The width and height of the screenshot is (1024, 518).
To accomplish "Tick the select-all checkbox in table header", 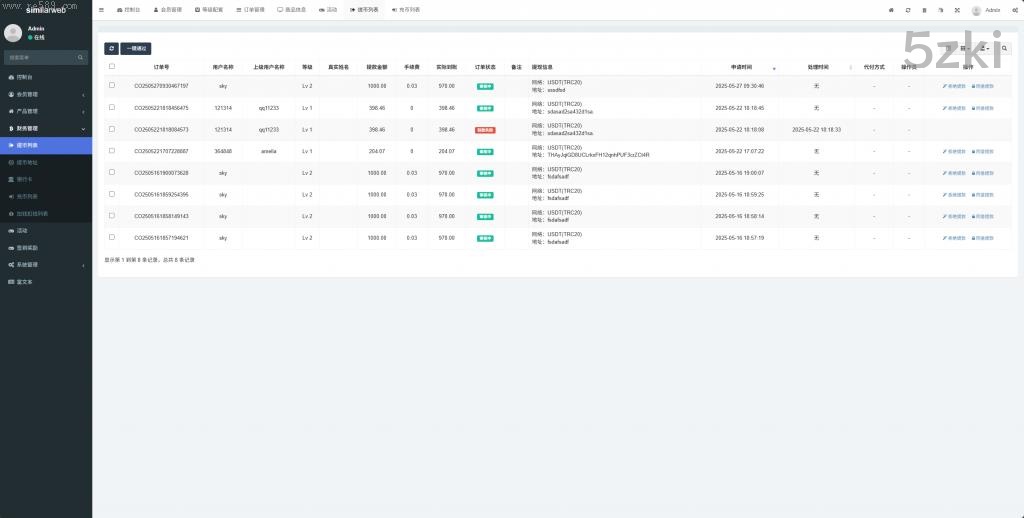I will [x=112, y=67].
